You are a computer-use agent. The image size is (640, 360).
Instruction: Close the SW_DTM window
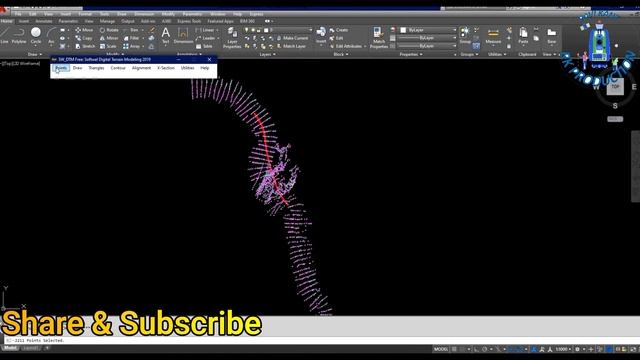pyautogui.click(x=209, y=60)
